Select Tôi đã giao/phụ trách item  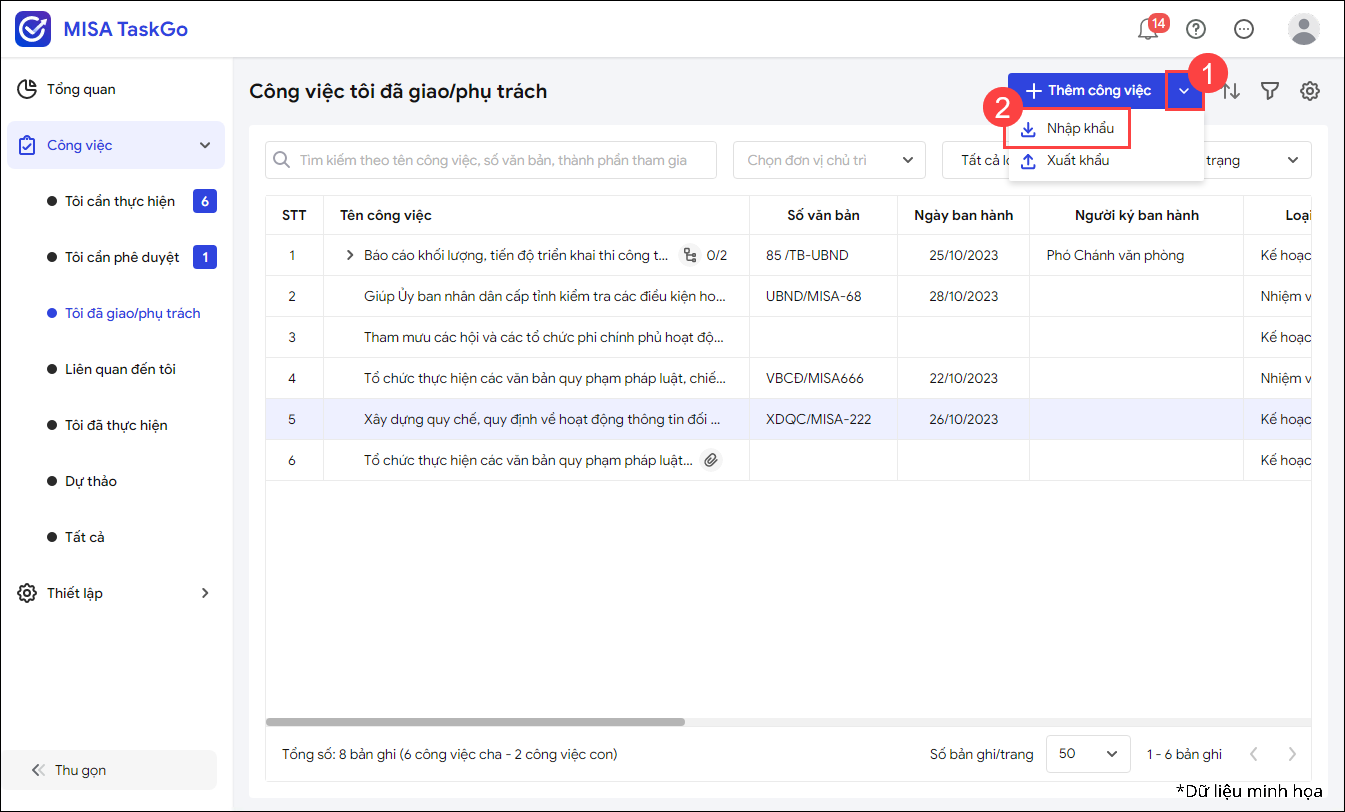tap(131, 313)
